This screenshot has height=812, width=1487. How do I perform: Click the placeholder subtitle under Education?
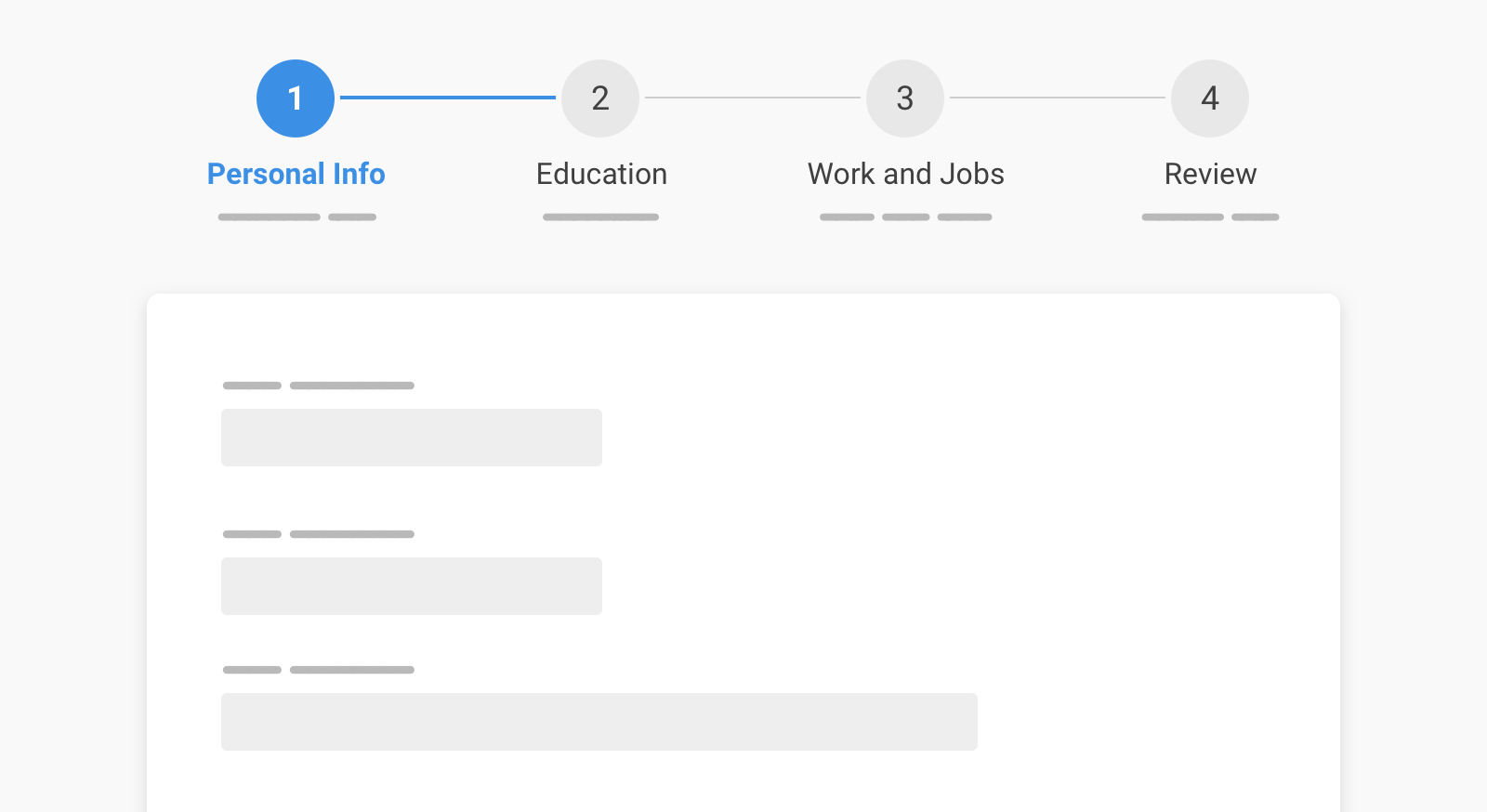pyautogui.click(x=601, y=217)
